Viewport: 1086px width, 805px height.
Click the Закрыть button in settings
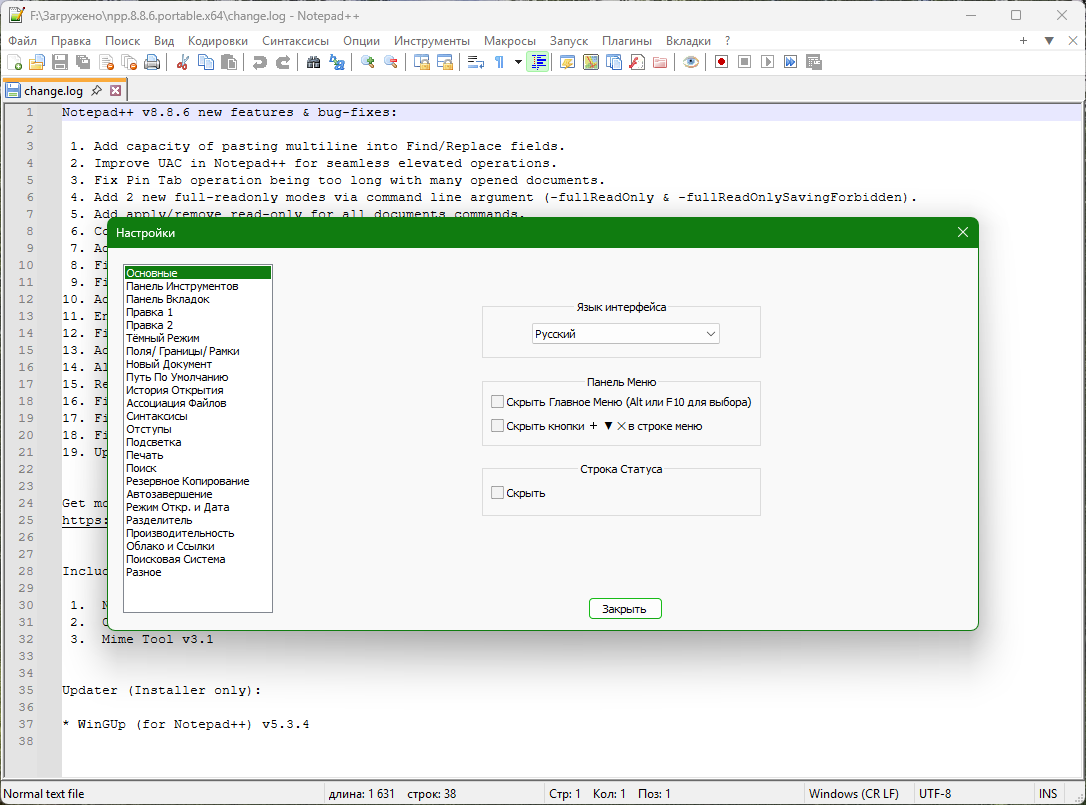click(625, 609)
